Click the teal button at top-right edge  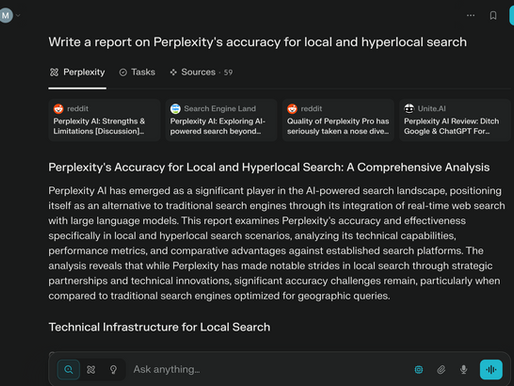(x=512, y=15)
